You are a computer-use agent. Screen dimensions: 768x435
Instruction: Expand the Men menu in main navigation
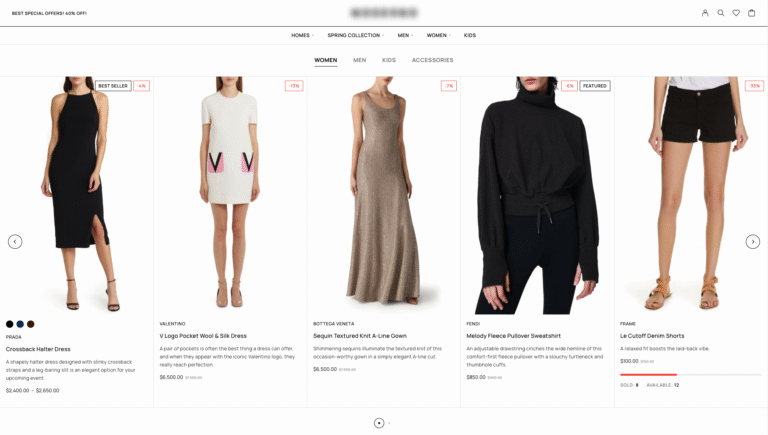pos(405,35)
